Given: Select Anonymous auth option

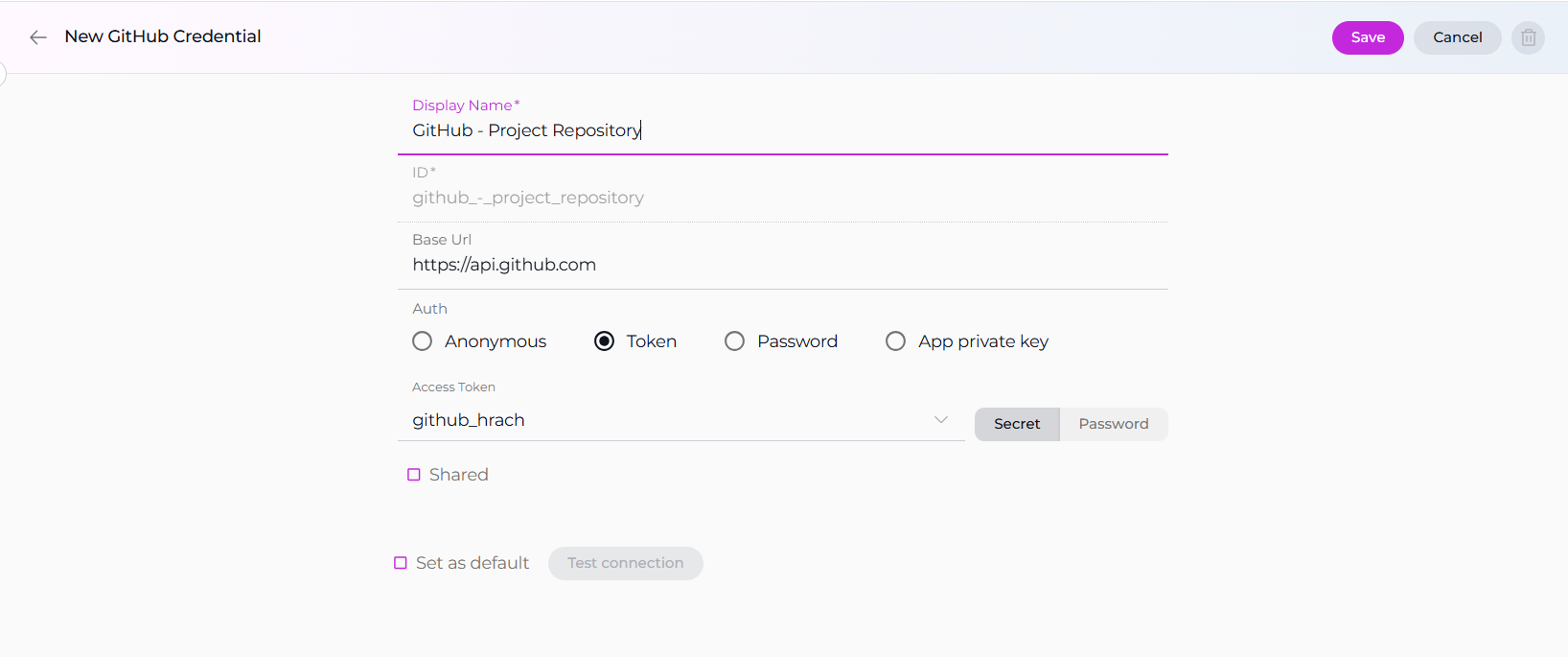Looking at the screenshot, I should pos(423,341).
